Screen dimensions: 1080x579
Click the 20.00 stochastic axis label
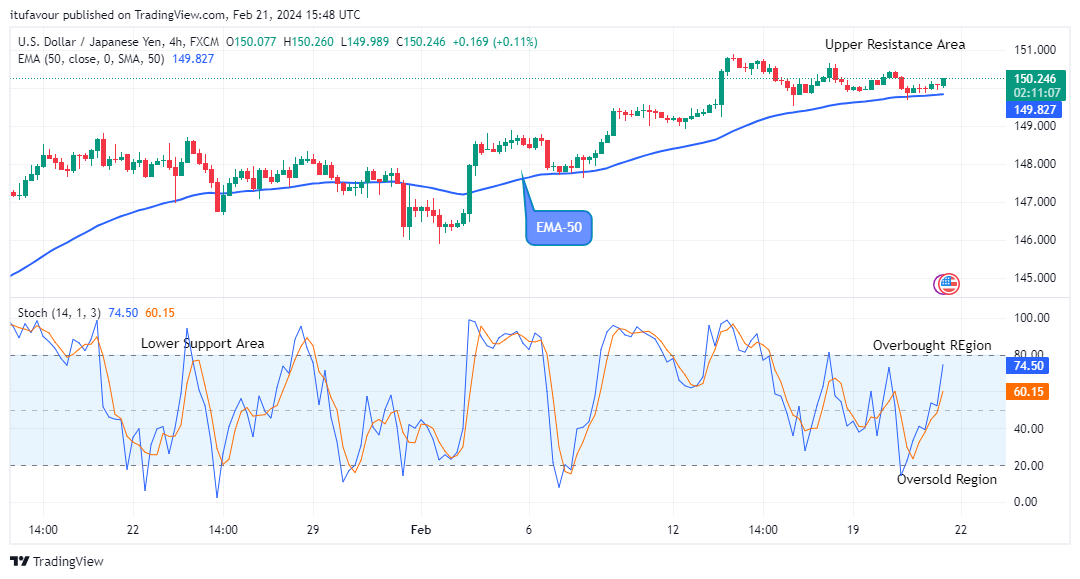(x=1028, y=465)
